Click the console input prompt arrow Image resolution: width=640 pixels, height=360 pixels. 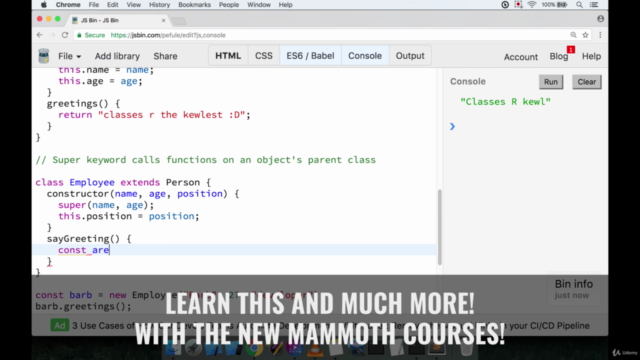tap(452, 127)
